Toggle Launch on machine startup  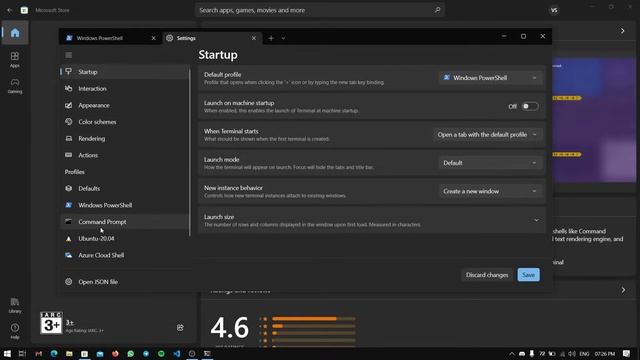pyautogui.click(x=530, y=107)
